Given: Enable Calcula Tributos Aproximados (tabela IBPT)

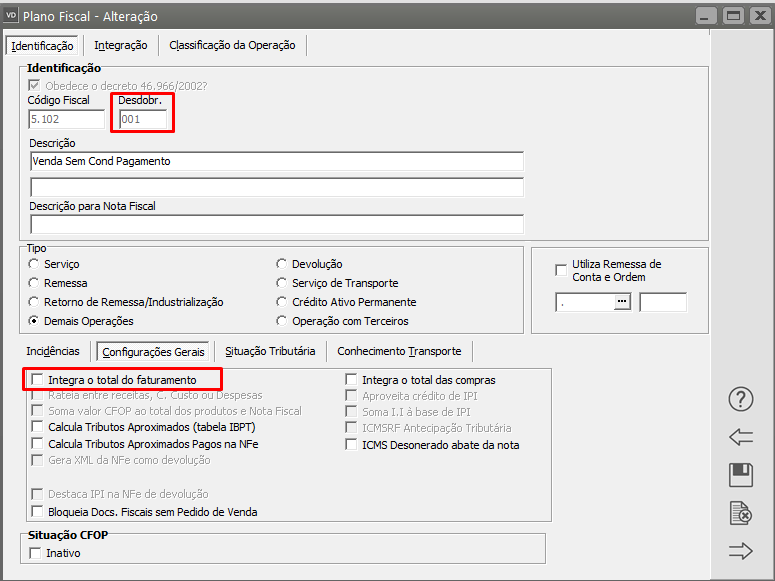Looking at the screenshot, I should pyautogui.click(x=37, y=426).
